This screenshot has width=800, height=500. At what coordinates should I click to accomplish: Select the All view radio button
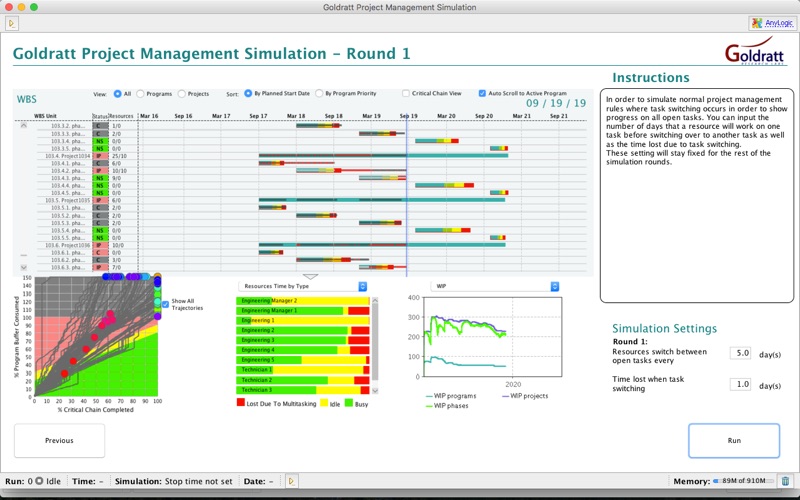click(118, 94)
